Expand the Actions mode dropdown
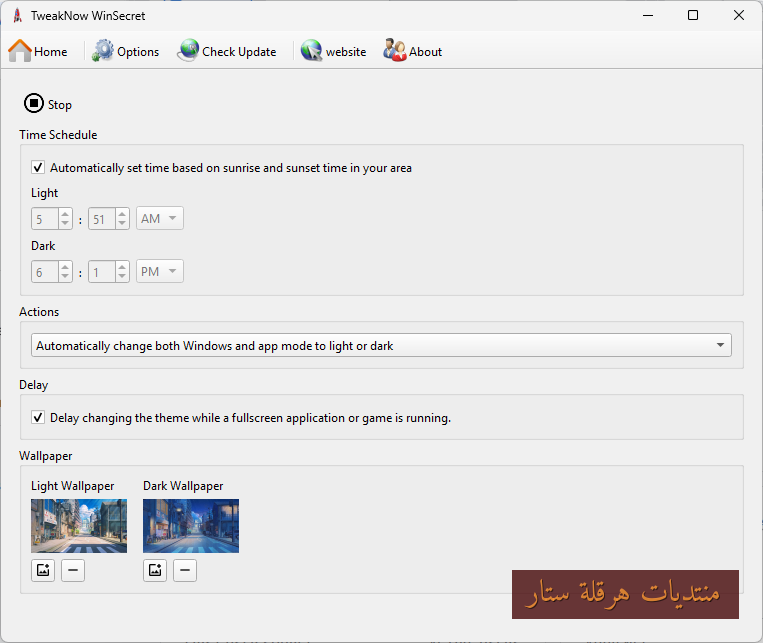 click(381, 345)
